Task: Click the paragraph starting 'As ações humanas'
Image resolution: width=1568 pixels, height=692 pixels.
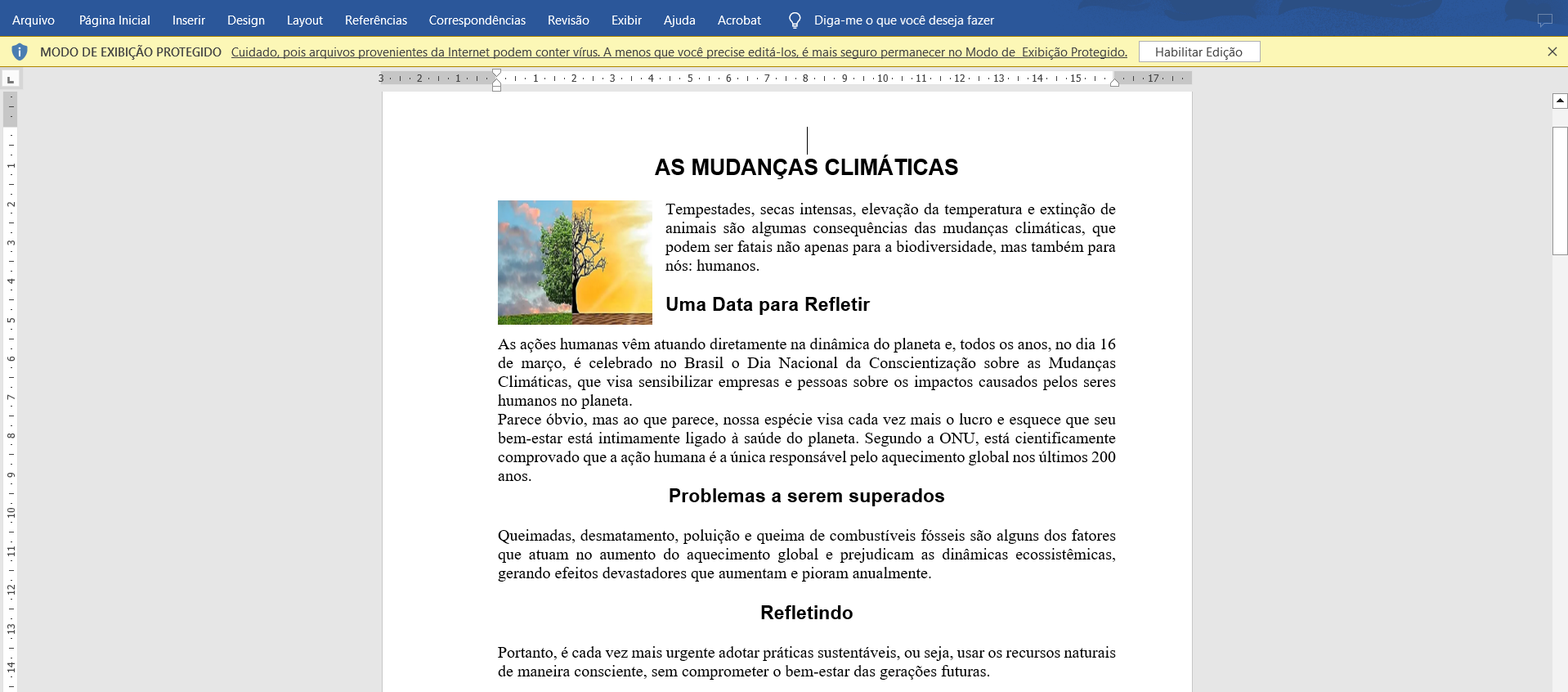Action: coord(807,372)
